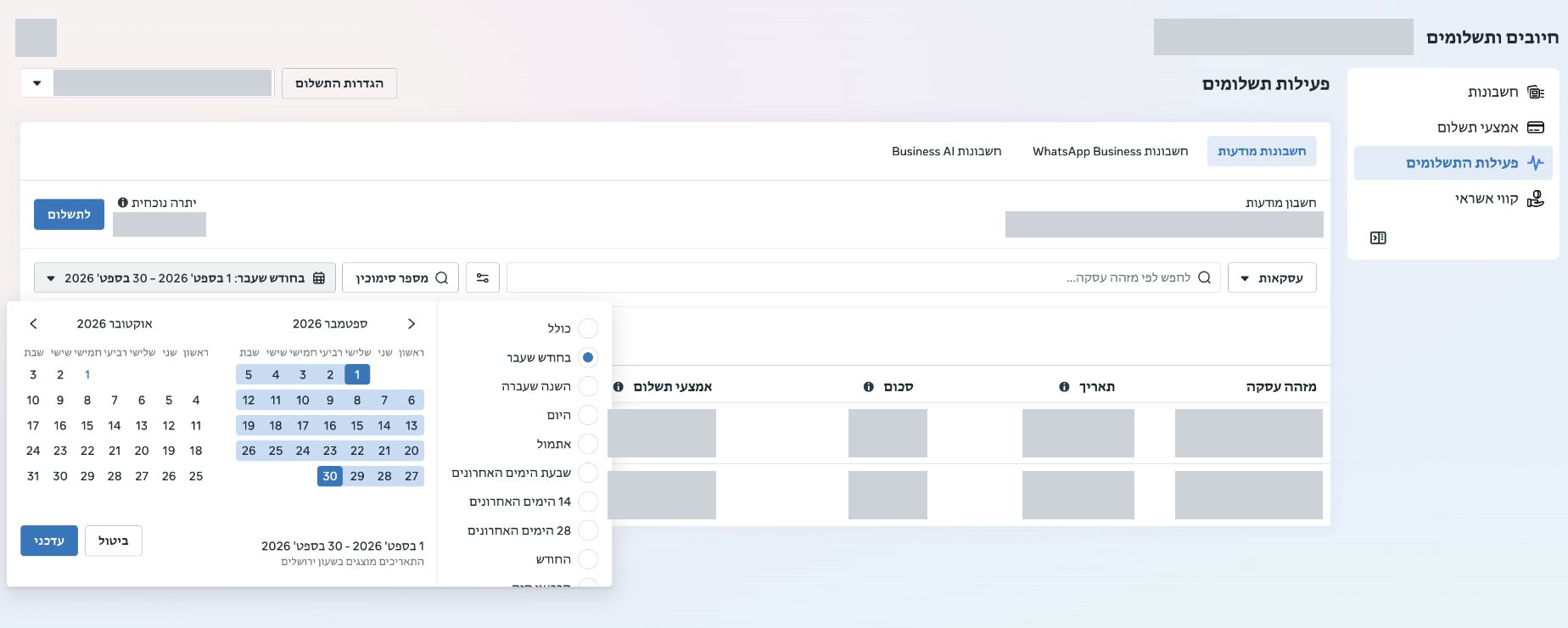The image size is (1568, 628).
Task: Select the בחודש שעבר radio option
Action: [x=587, y=357]
